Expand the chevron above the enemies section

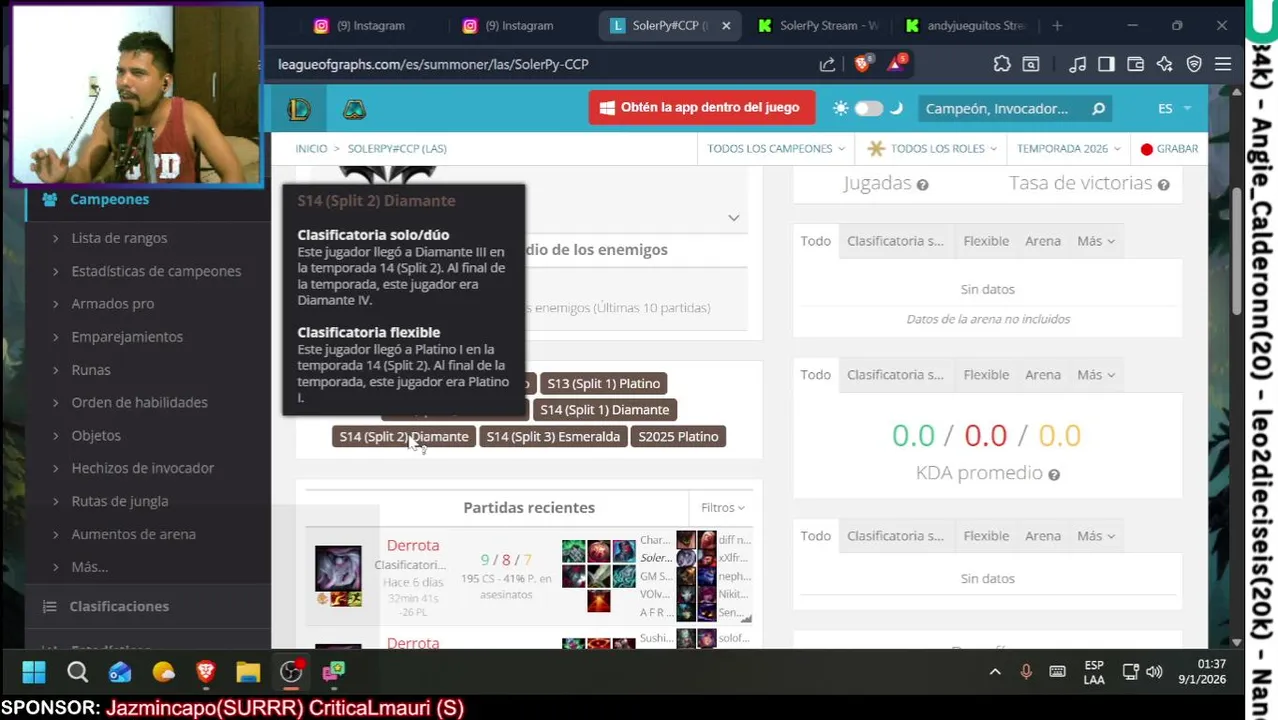tap(733, 218)
